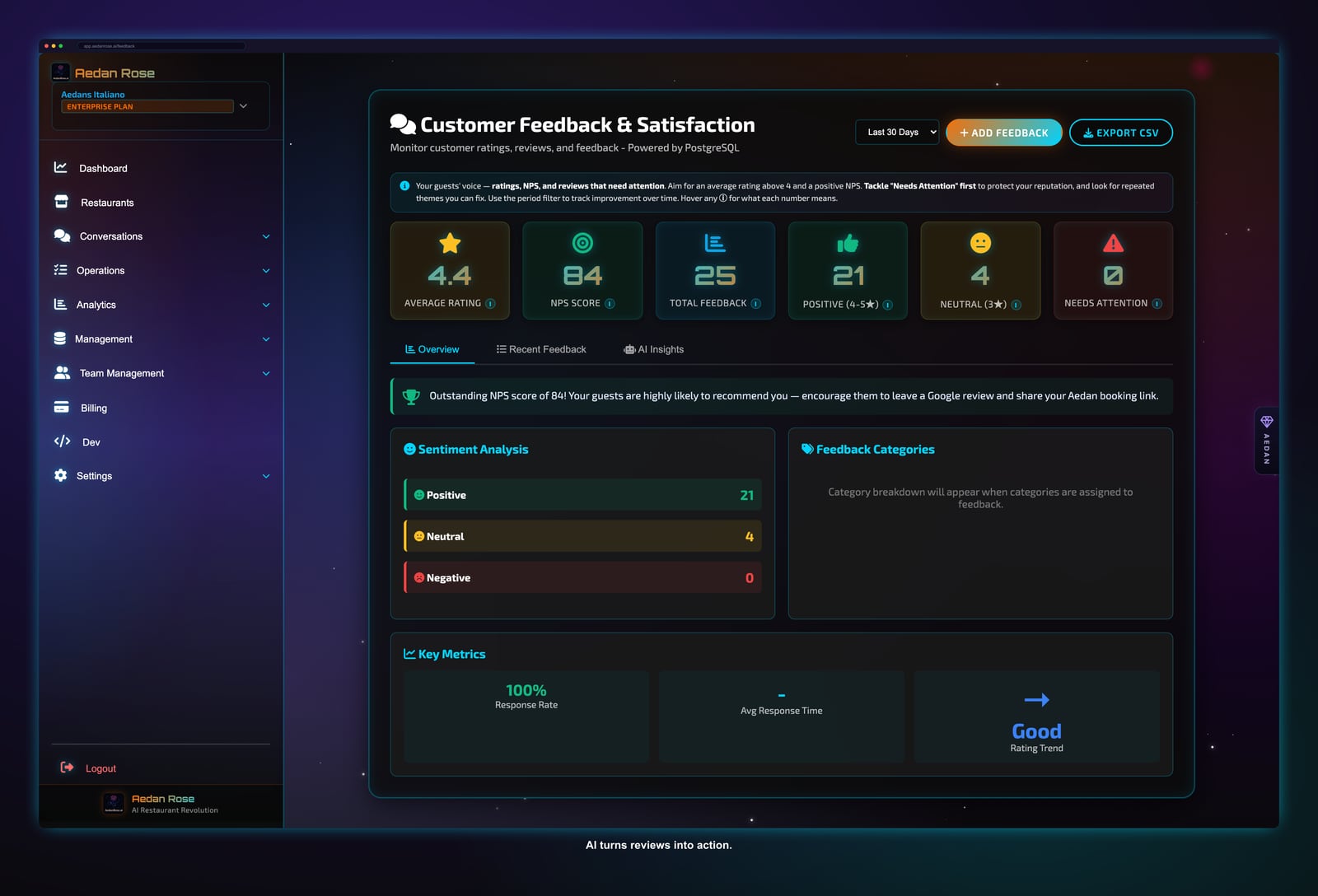The width and height of the screenshot is (1318, 896).
Task: Click the Needs Attention warning triangle icon
Action: pyautogui.click(x=1113, y=243)
